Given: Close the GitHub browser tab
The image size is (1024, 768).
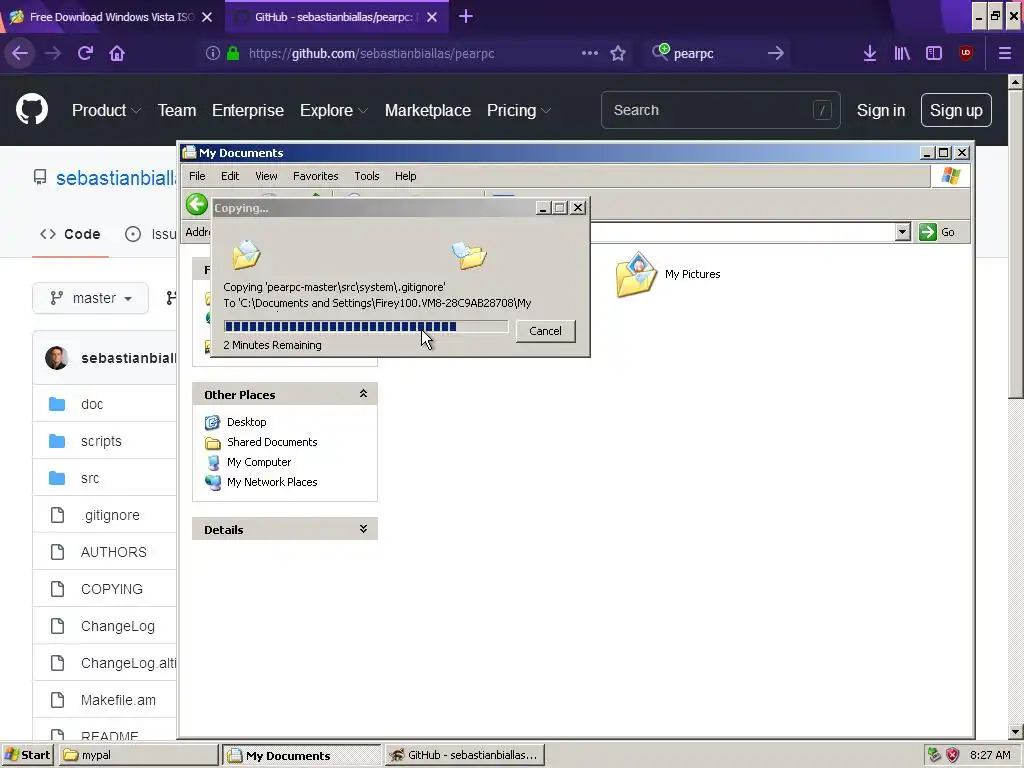Looking at the screenshot, I should 432,17.
